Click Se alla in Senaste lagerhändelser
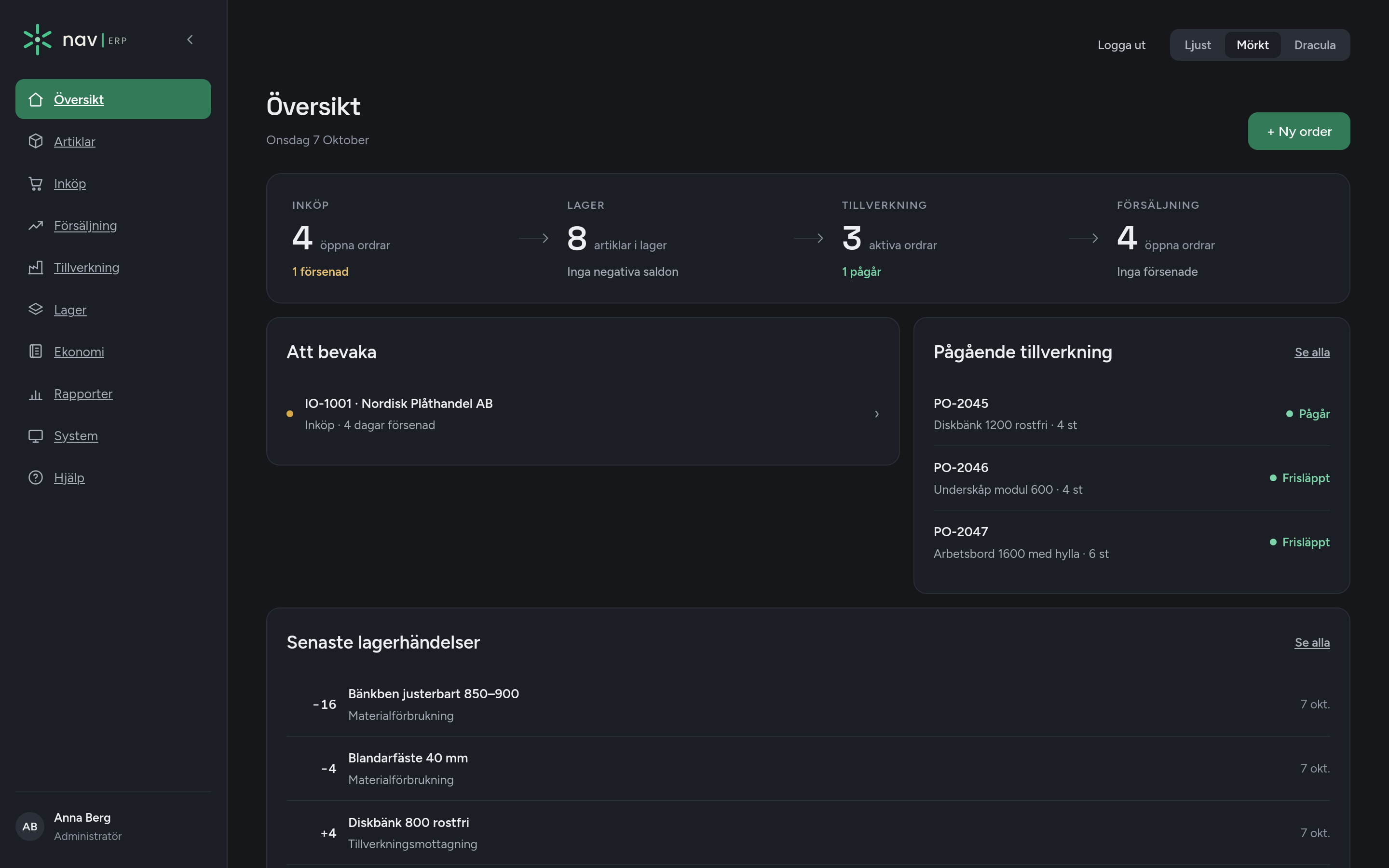The width and height of the screenshot is (1389, 868). pos(1312,642)
